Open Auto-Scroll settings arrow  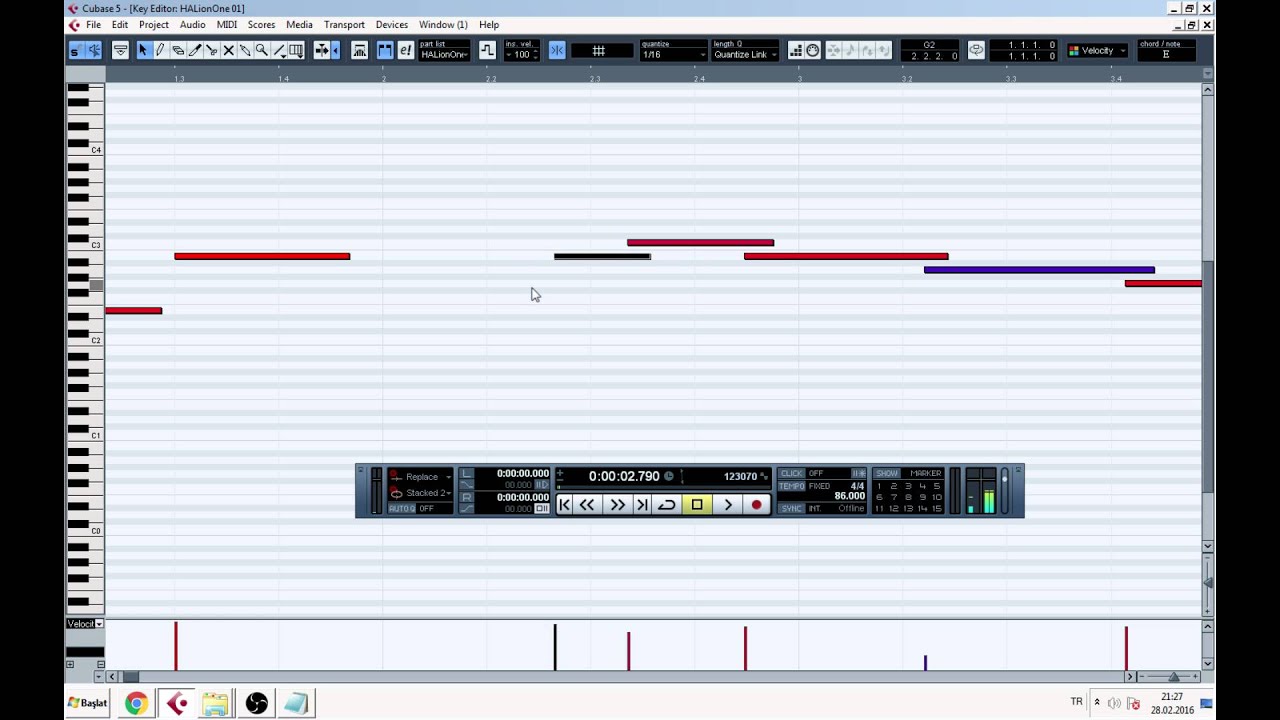335,50
